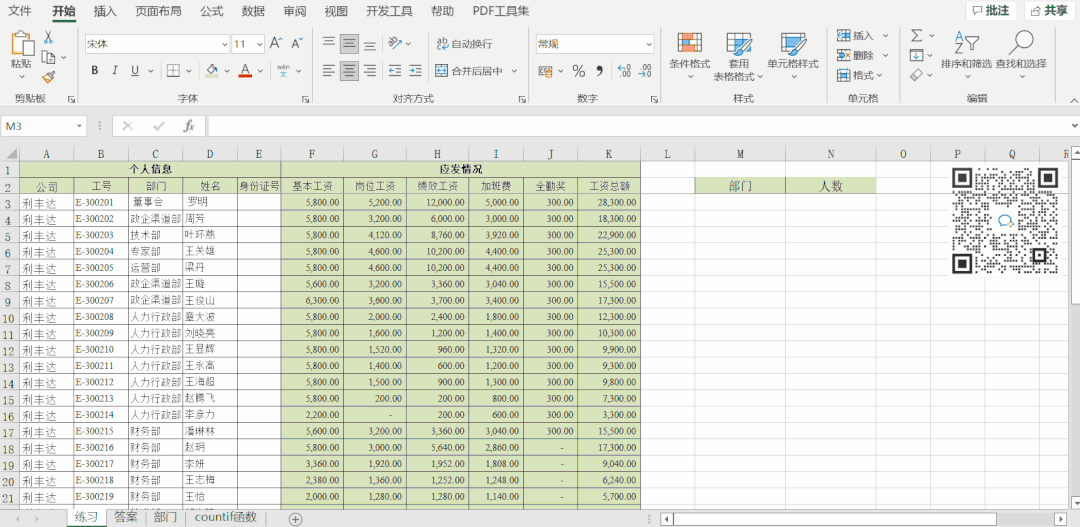Click the 批注 comments button
The width and height of the screenshot is (1080, 527).
coord(990,11)
